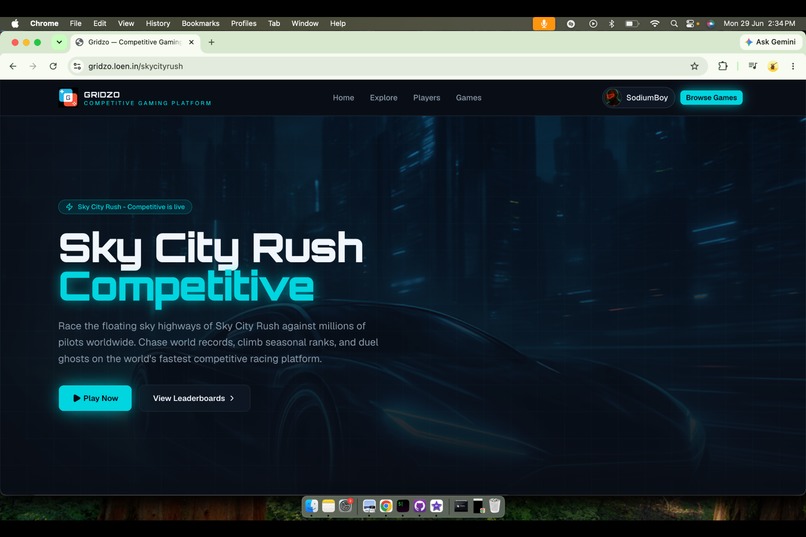Close the Gridzo tab
Viewport: 806px width, 537px height.
pos(191,42)
